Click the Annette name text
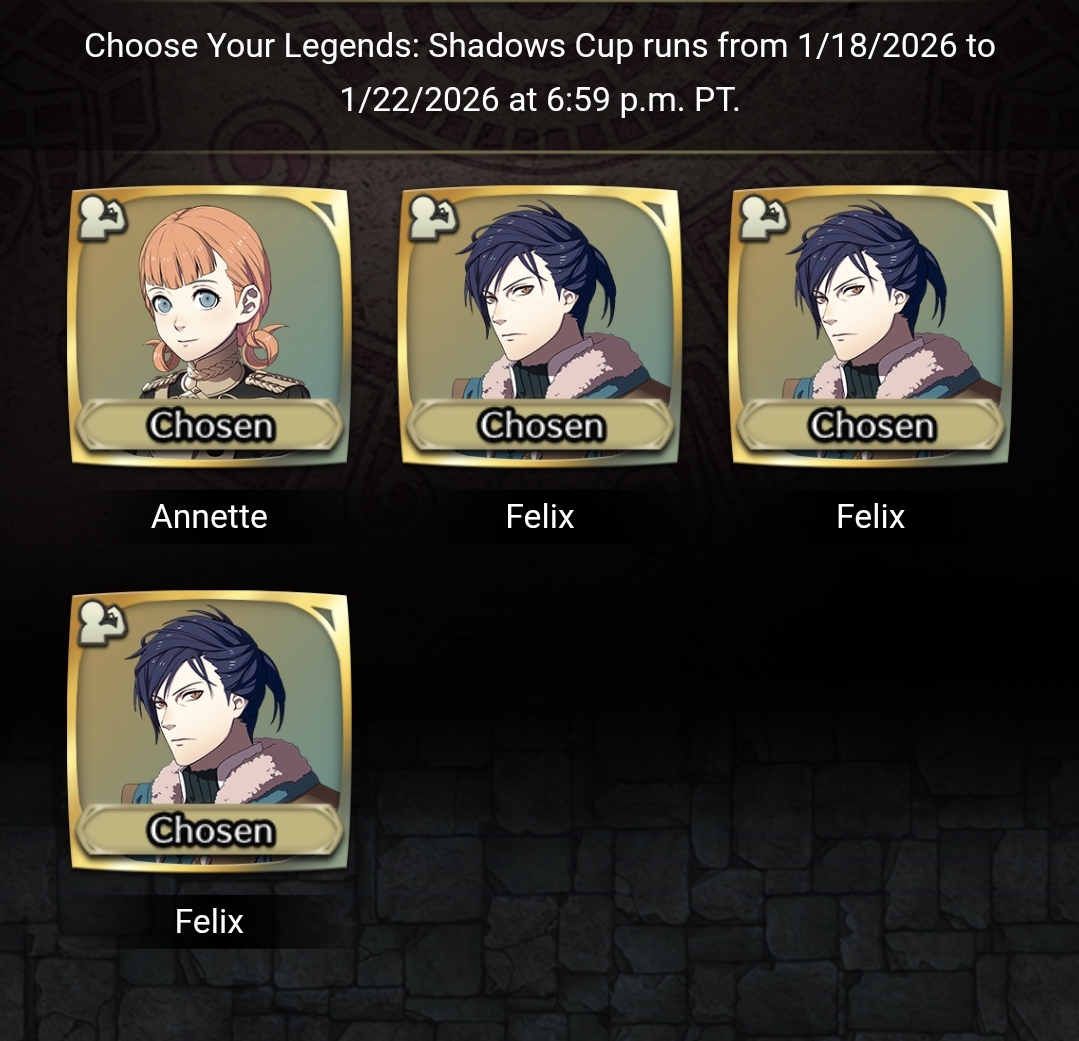The width and height of the screenshot is (1079, 1041). pyautogui.click(x=209, y=517)
